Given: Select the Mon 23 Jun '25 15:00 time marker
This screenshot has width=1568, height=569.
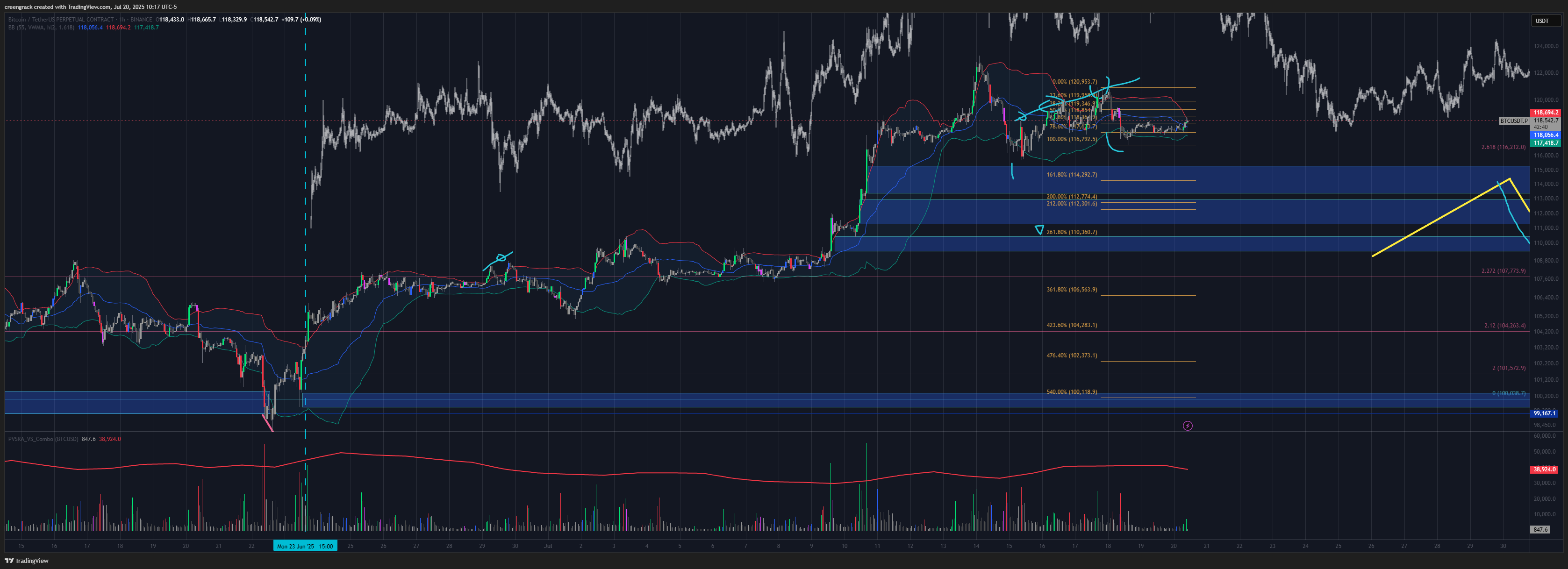Looking at the screenshot, I should (305, 546).
